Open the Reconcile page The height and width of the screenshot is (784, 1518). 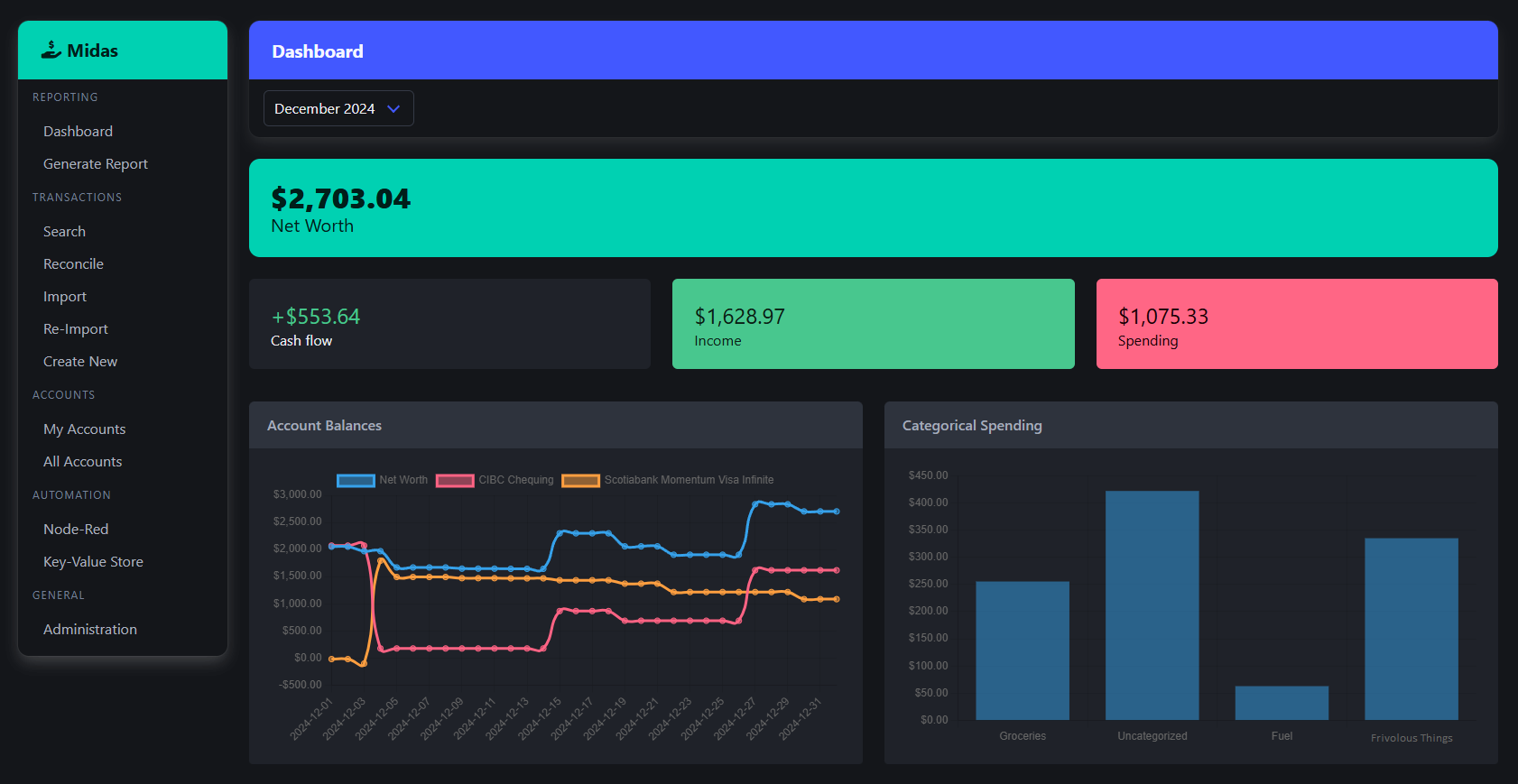pyautogui.click(x=73, y=264)
